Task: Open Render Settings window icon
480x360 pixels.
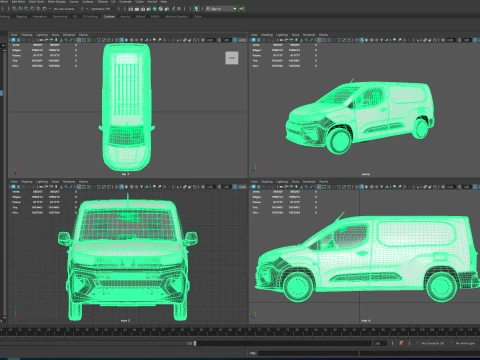Action: click(149, 9)
